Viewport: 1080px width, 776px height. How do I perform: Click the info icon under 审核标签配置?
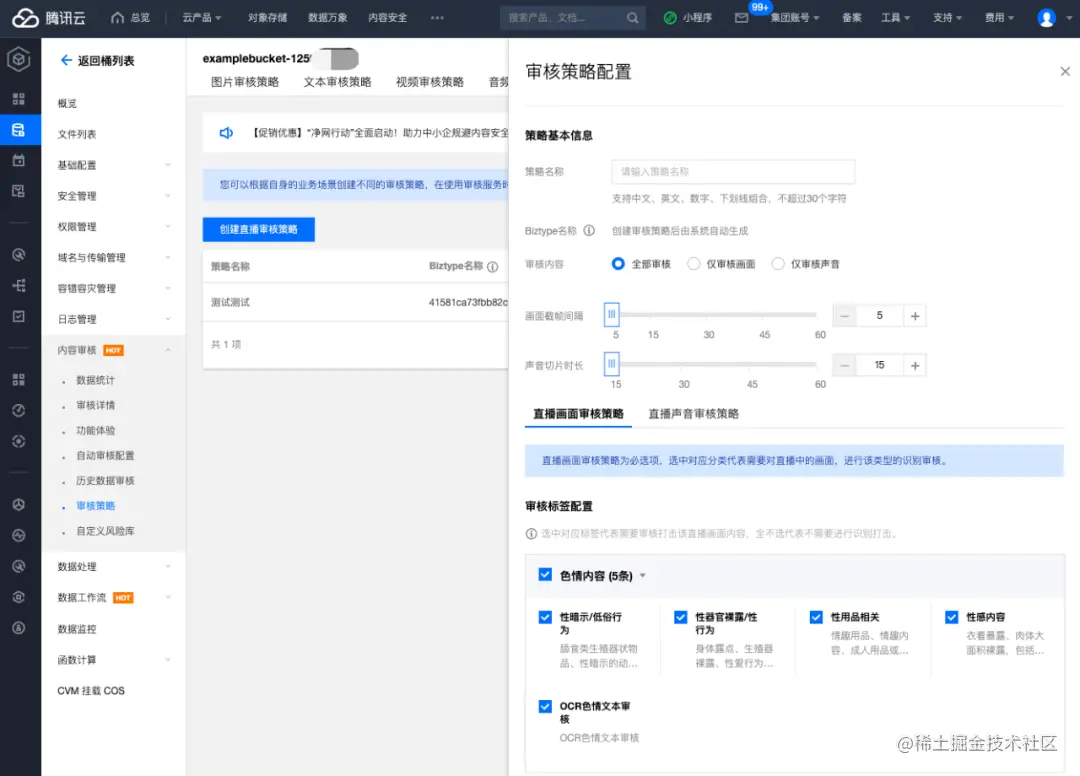coord(531,534)
